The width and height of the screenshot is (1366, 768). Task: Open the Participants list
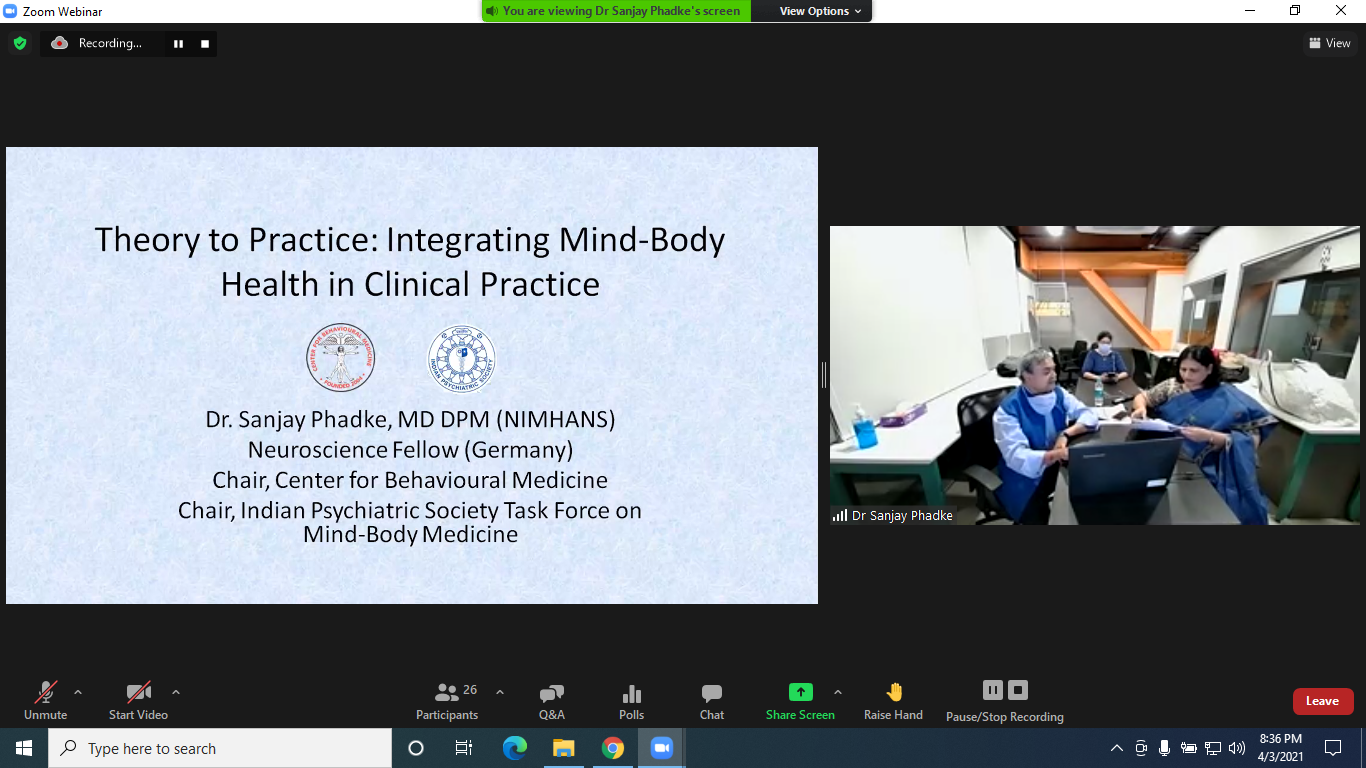pos(447,701)
